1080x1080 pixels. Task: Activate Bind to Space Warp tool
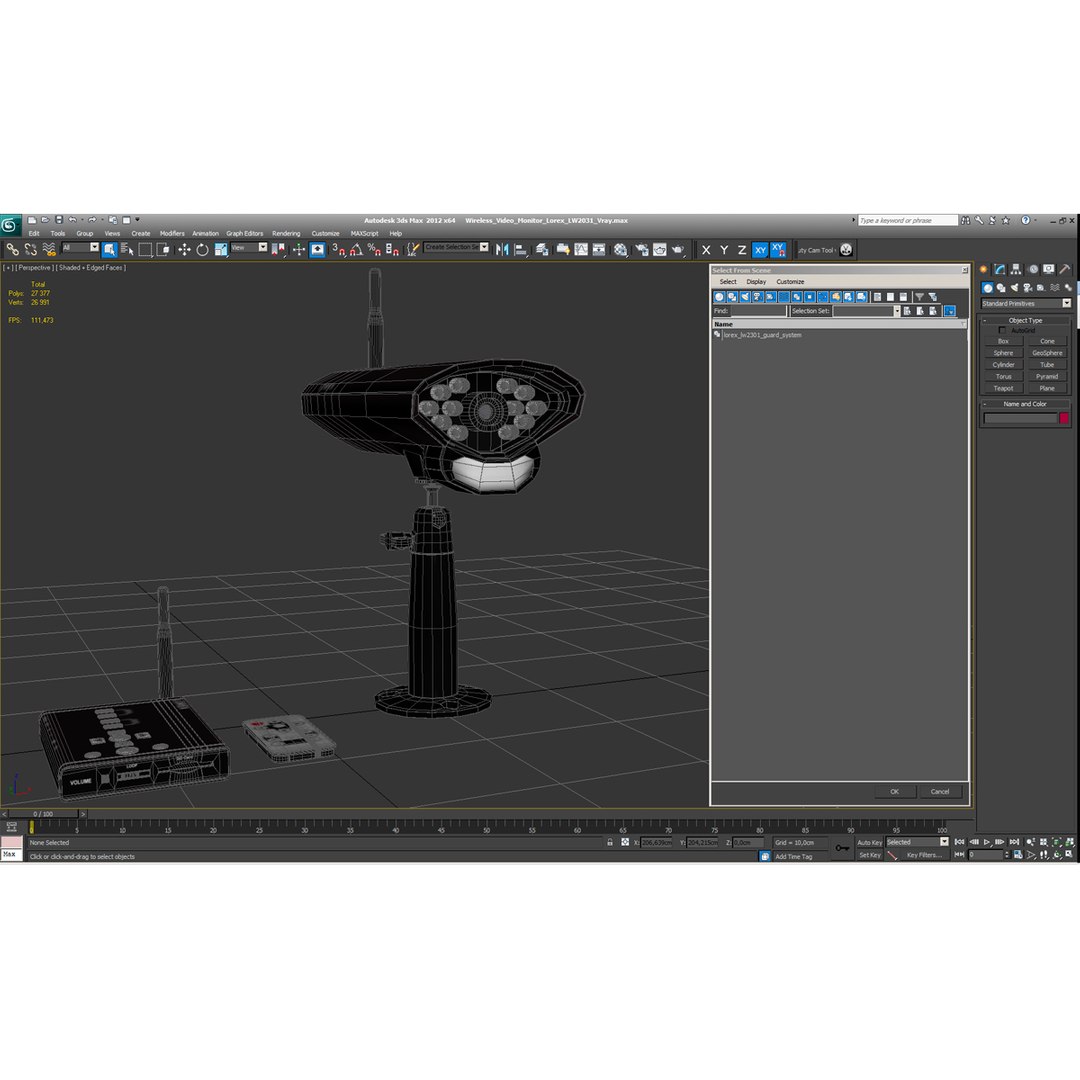[x=48, y=249]
